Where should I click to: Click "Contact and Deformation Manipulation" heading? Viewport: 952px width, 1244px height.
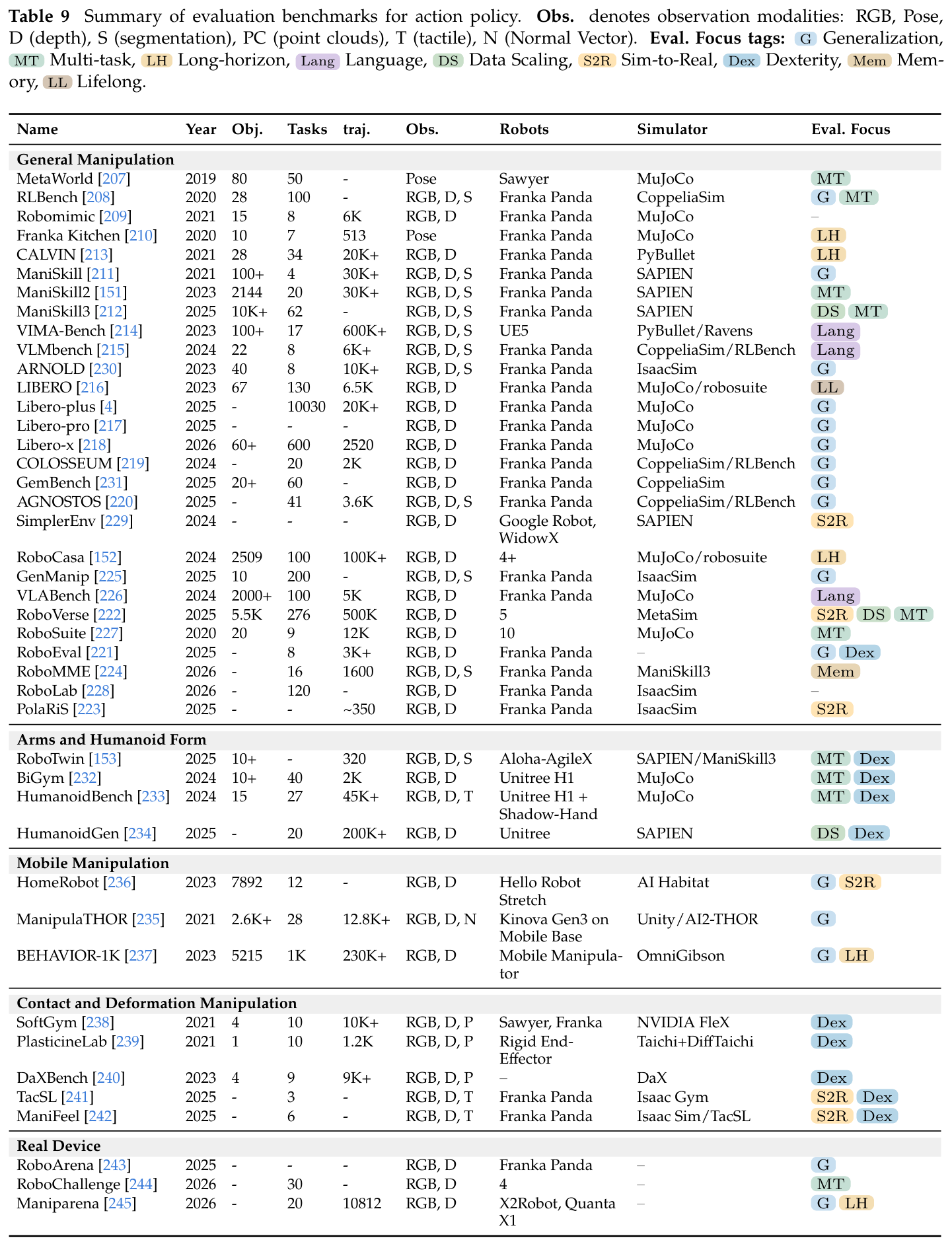tap(157, 1004)
